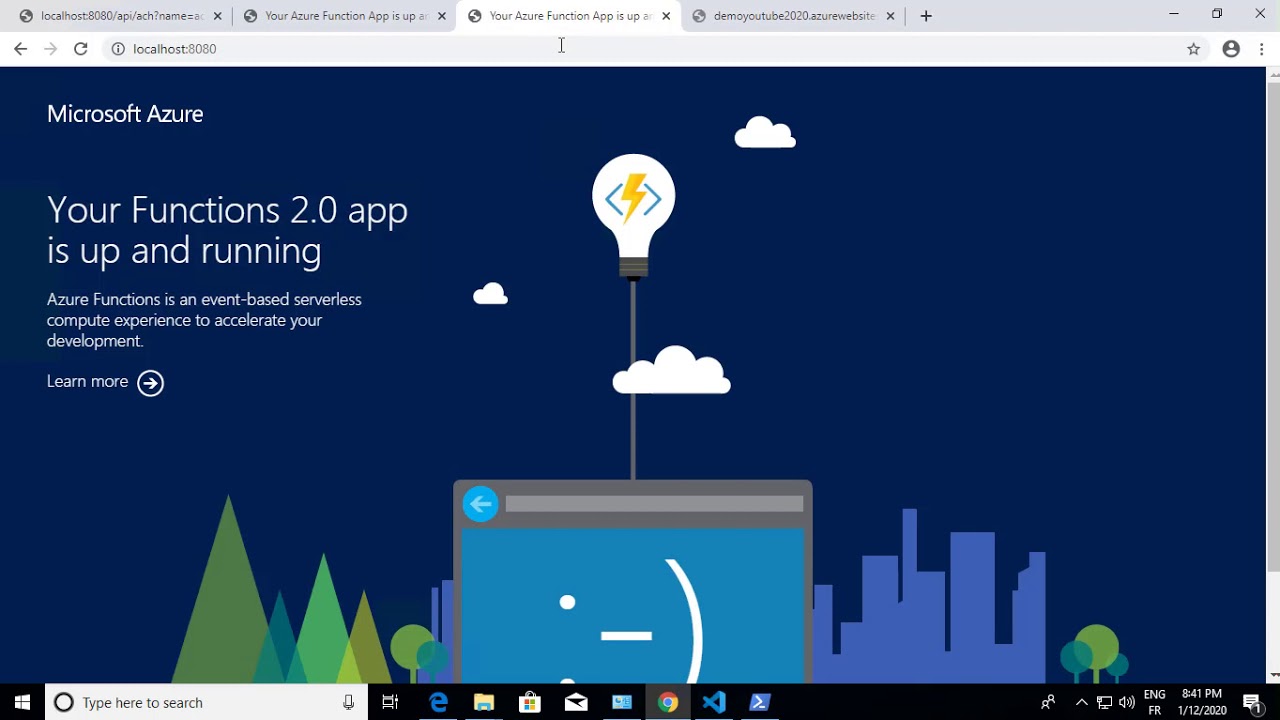Open File Explorer from the taskbar
1280x720 pixels.
click(x=484, y=702)
